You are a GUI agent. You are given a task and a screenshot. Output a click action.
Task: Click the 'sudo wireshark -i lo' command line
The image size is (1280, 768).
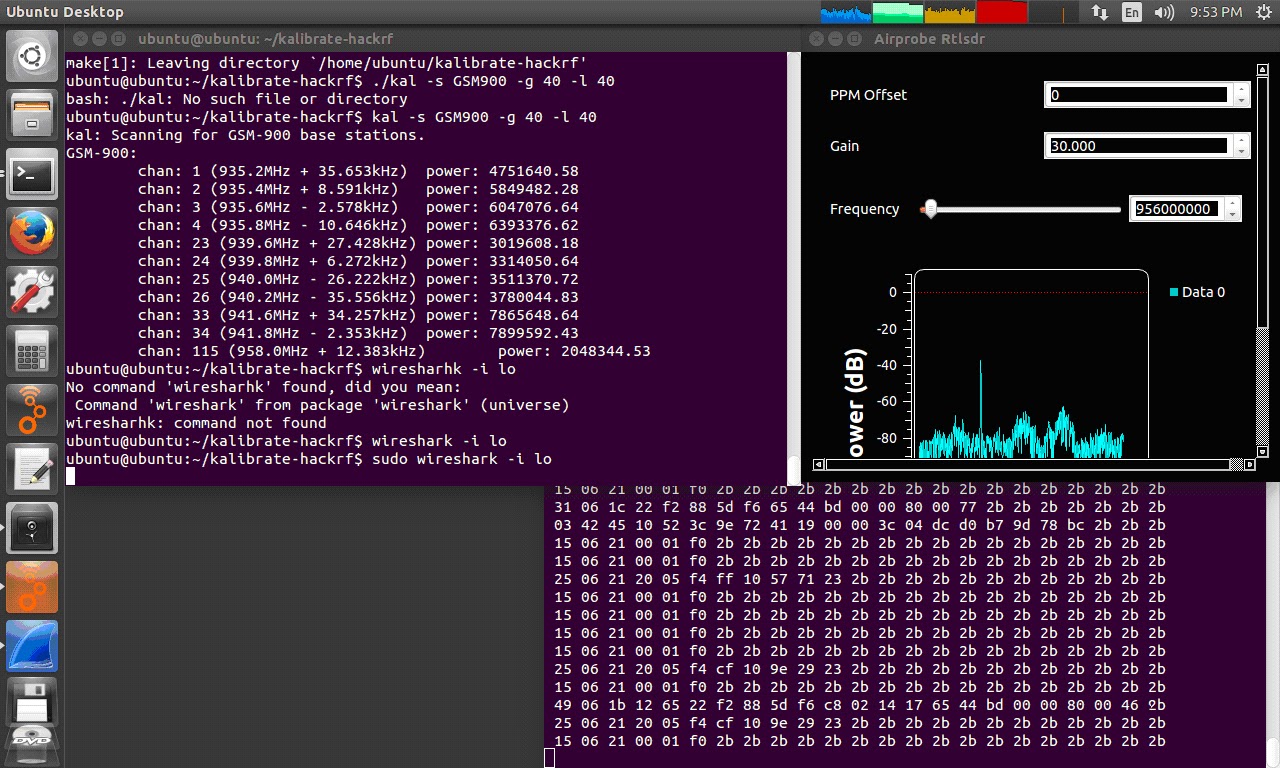(309, 459)
